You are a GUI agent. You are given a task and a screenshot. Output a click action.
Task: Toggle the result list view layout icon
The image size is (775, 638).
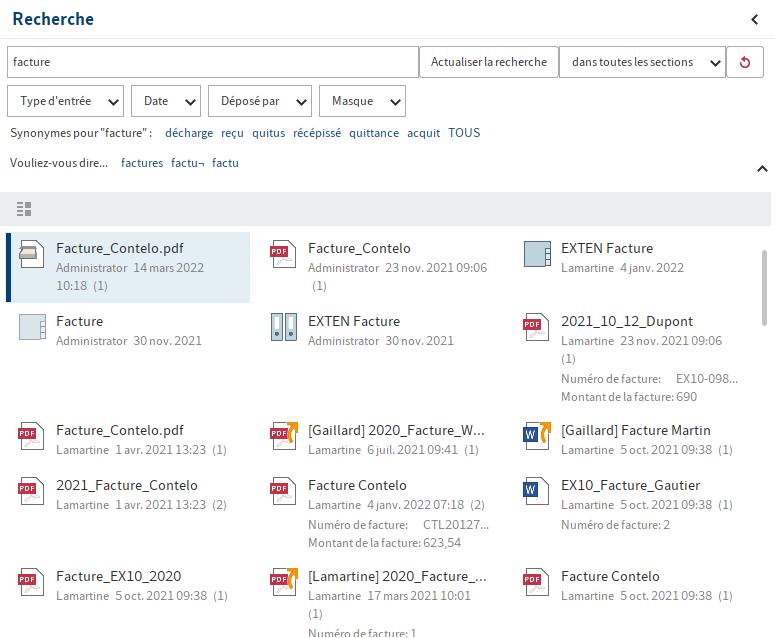click(24, 209)
